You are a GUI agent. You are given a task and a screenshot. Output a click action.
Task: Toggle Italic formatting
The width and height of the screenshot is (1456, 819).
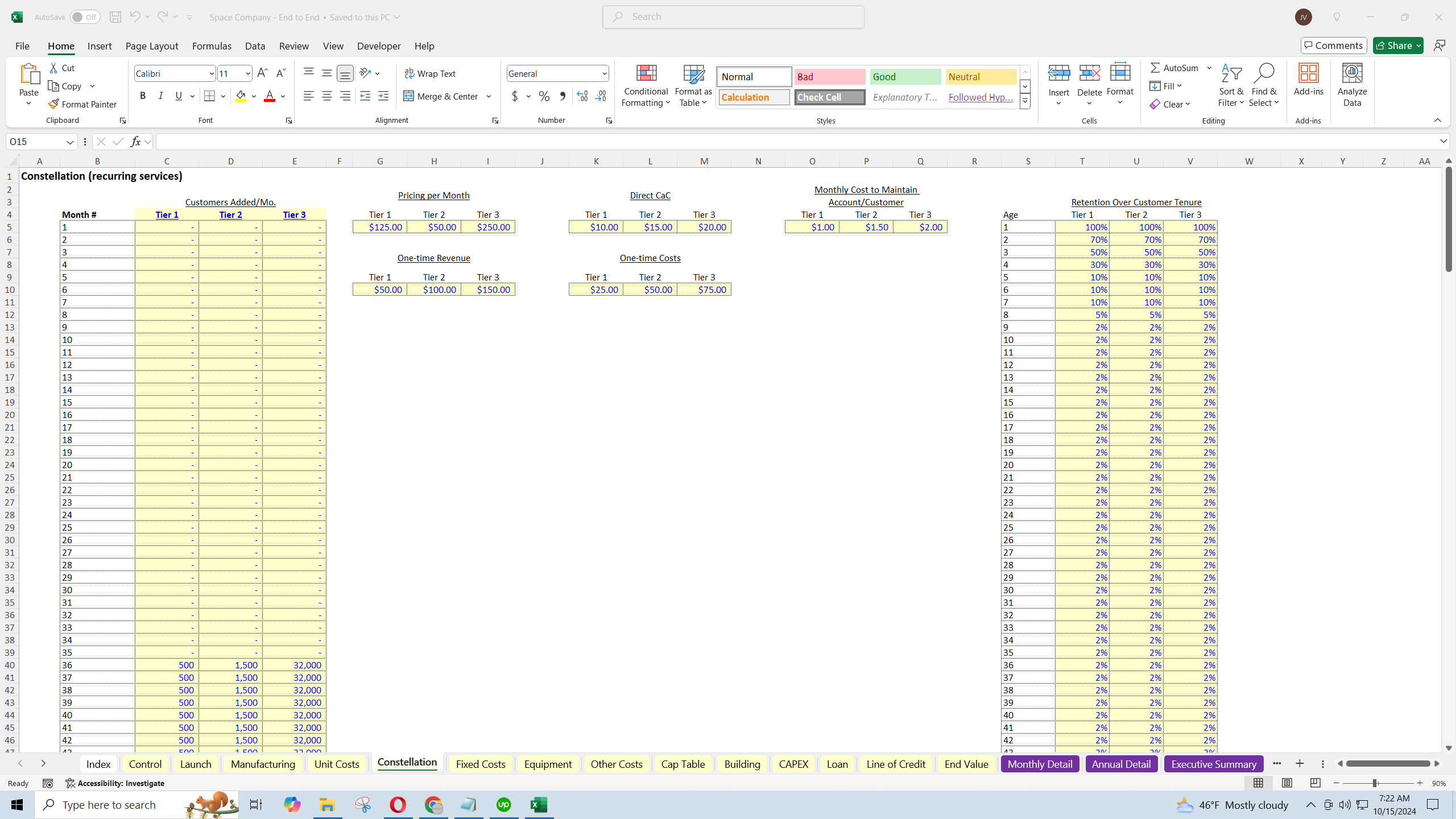tap(161, 96)
